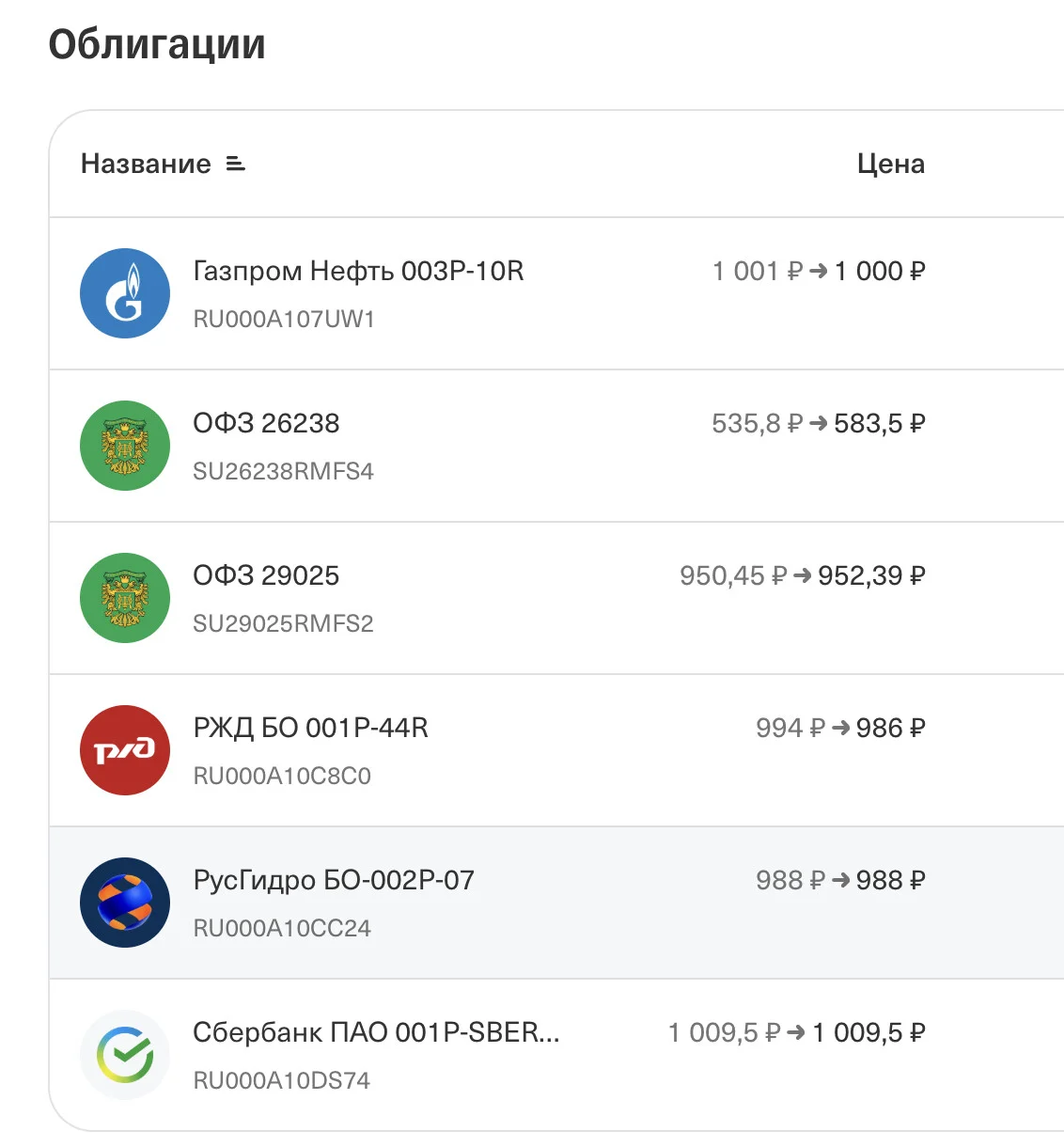Sort bonds using the Название sort icon

point(236,165)
